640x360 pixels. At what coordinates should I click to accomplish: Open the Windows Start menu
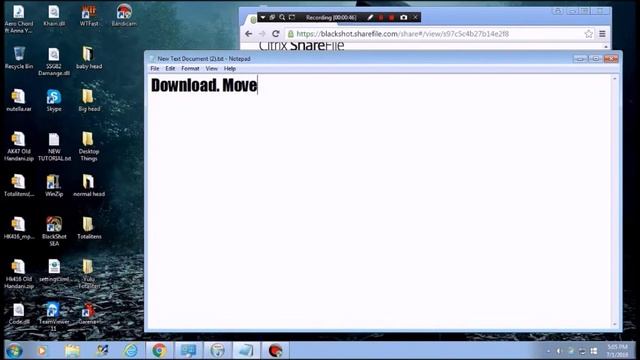[15, 351]
